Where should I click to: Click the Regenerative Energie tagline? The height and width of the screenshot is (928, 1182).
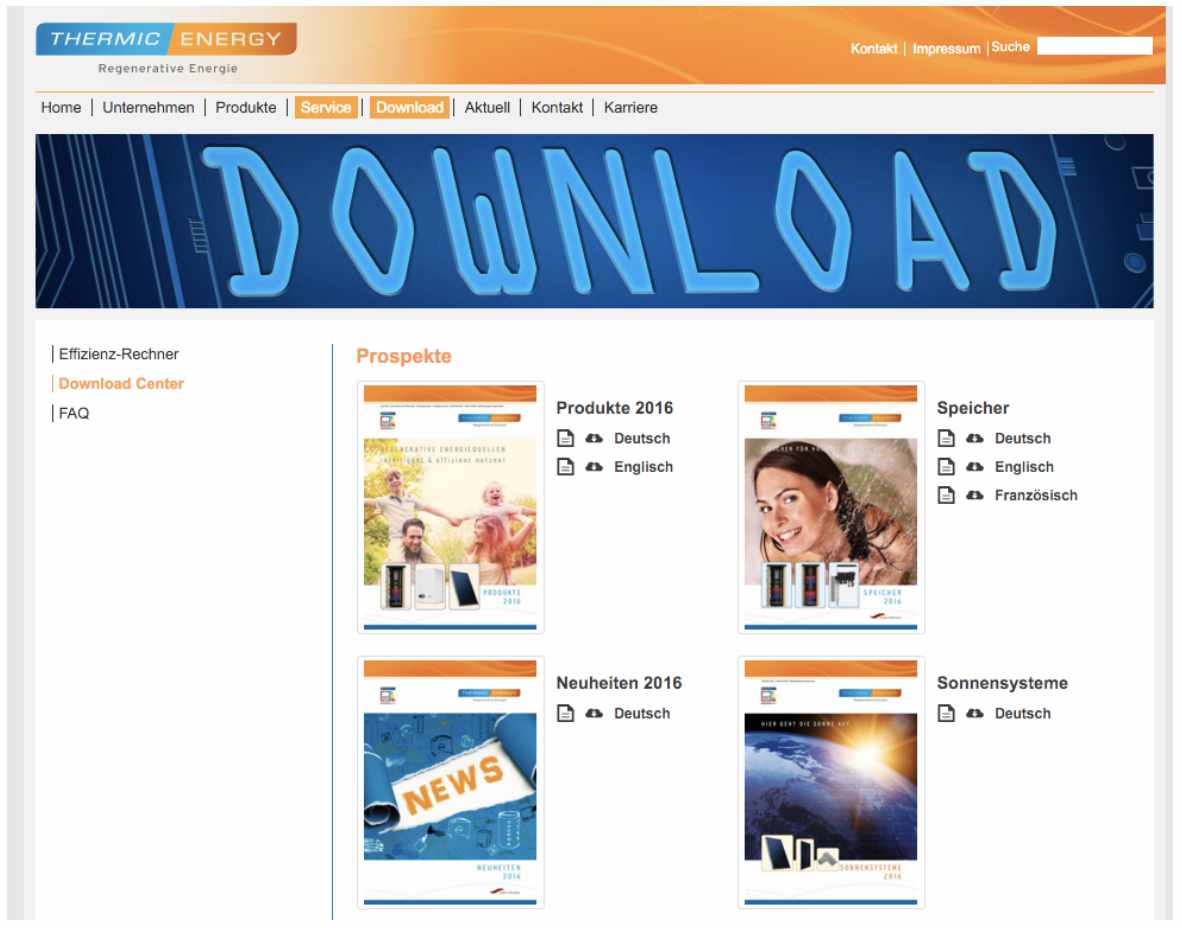pyautogui.click(x=168, y=69)
